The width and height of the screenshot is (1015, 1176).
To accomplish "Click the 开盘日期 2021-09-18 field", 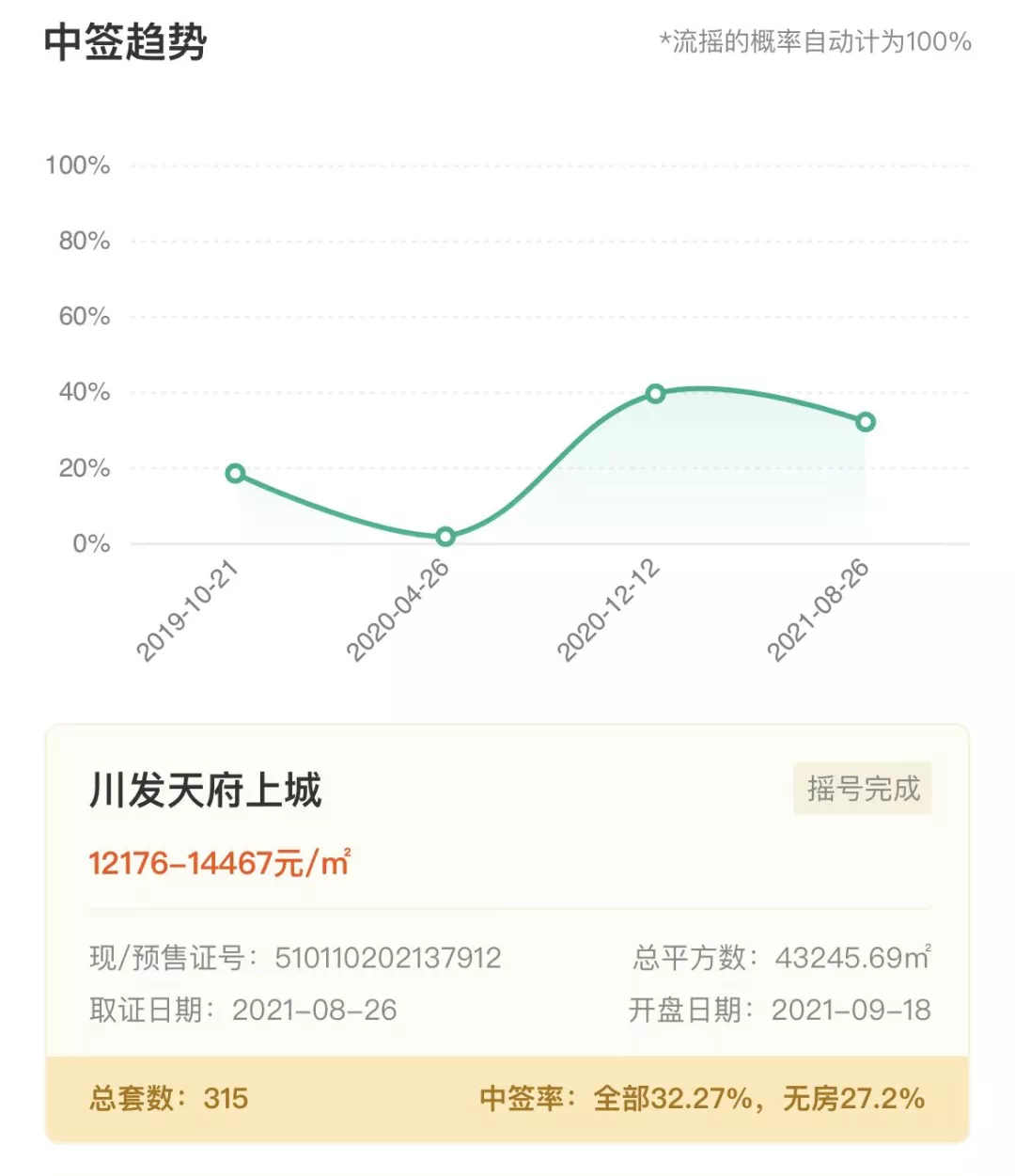I will click(779, 1010).
